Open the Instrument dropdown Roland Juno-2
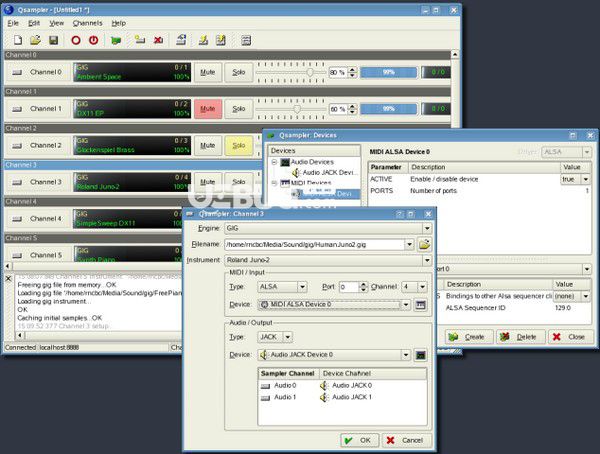The height and width of the screenshot is (454, 600). click(328, 260)
